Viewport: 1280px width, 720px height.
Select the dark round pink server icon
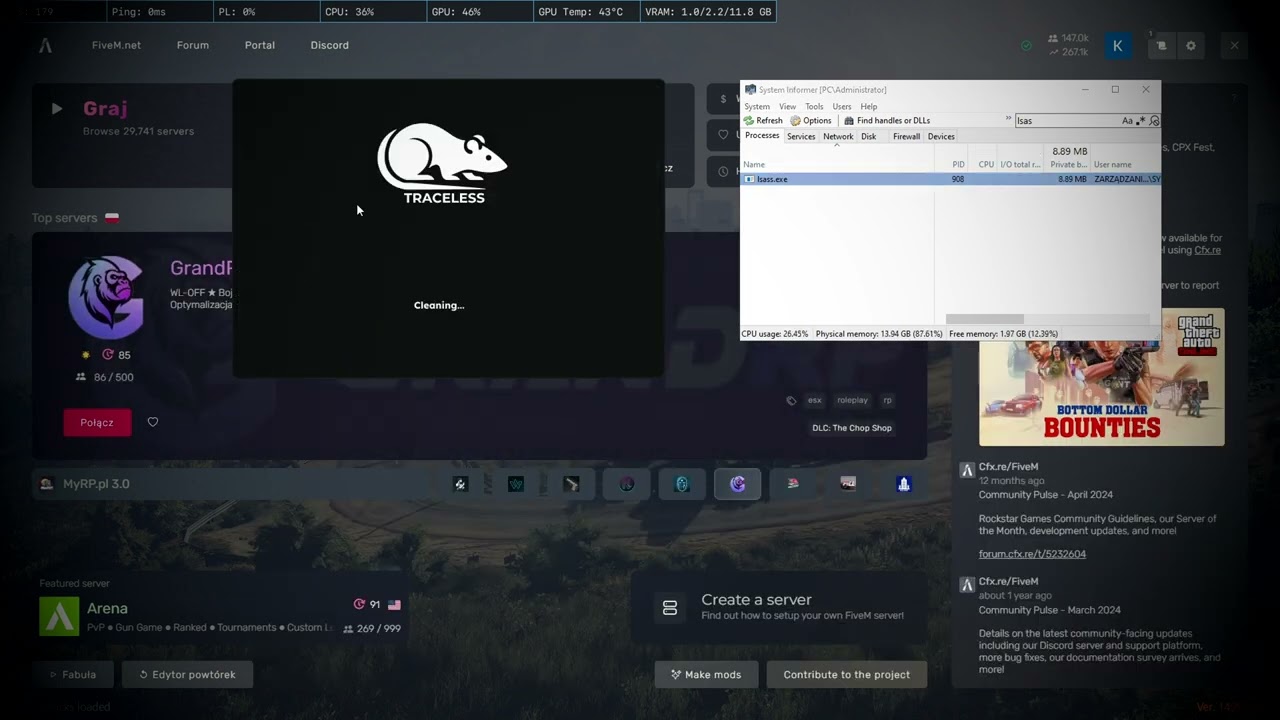tap(627, 484)
